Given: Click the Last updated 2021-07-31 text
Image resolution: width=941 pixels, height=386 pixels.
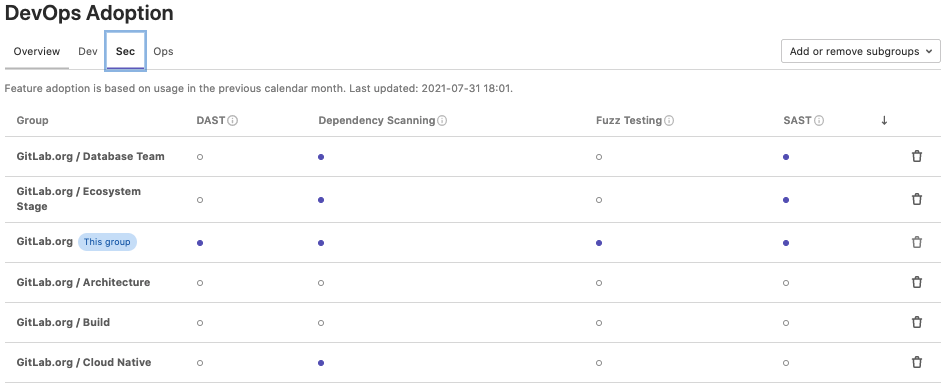Looking at the screenshot, I should (431, 88).
